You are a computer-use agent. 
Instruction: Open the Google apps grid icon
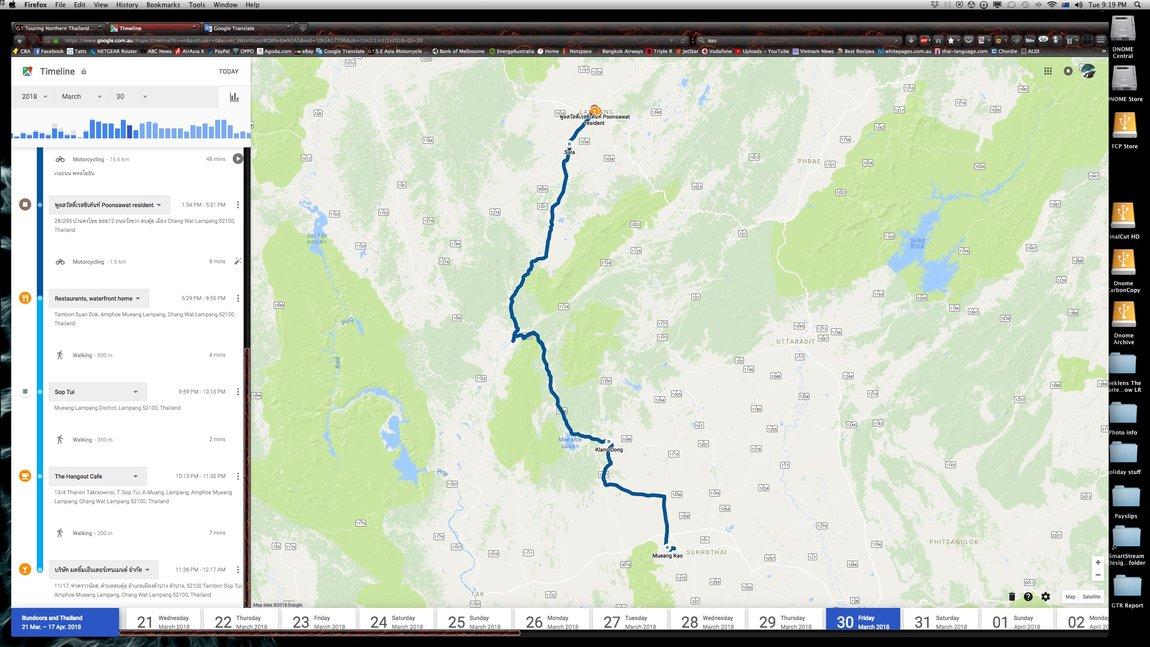[1047, 71]
